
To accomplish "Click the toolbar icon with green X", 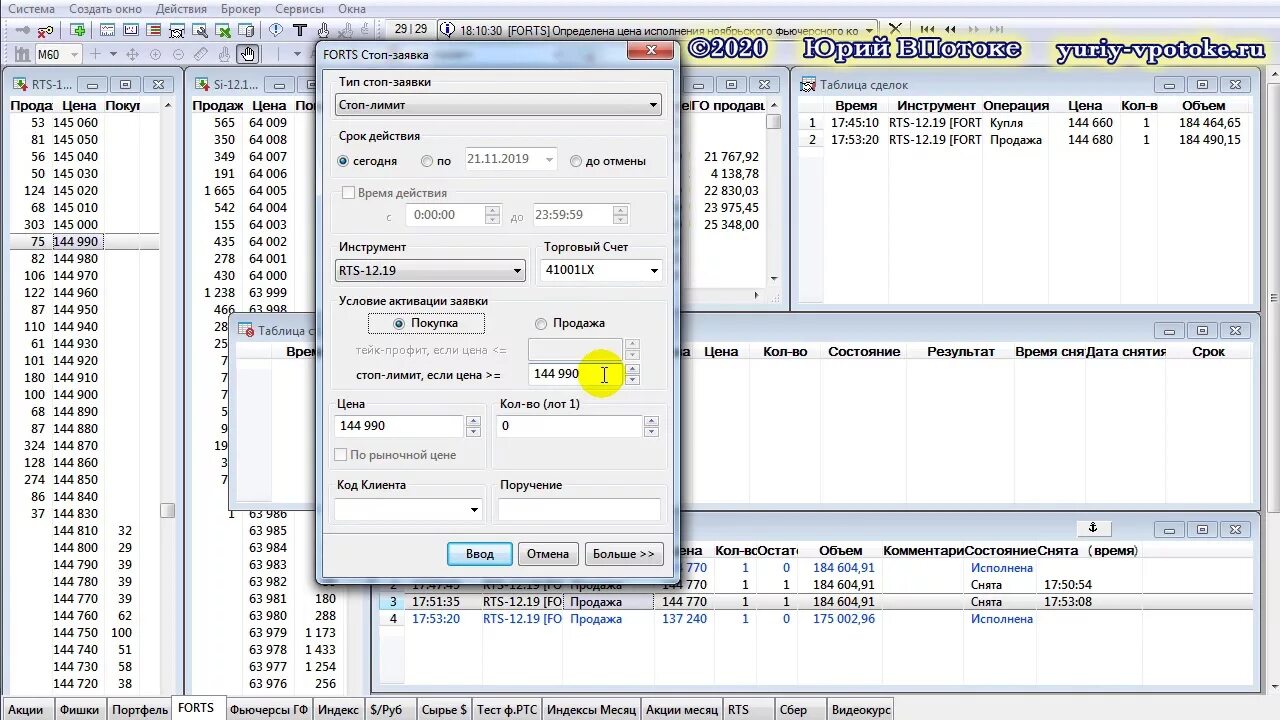I will 223,30.
